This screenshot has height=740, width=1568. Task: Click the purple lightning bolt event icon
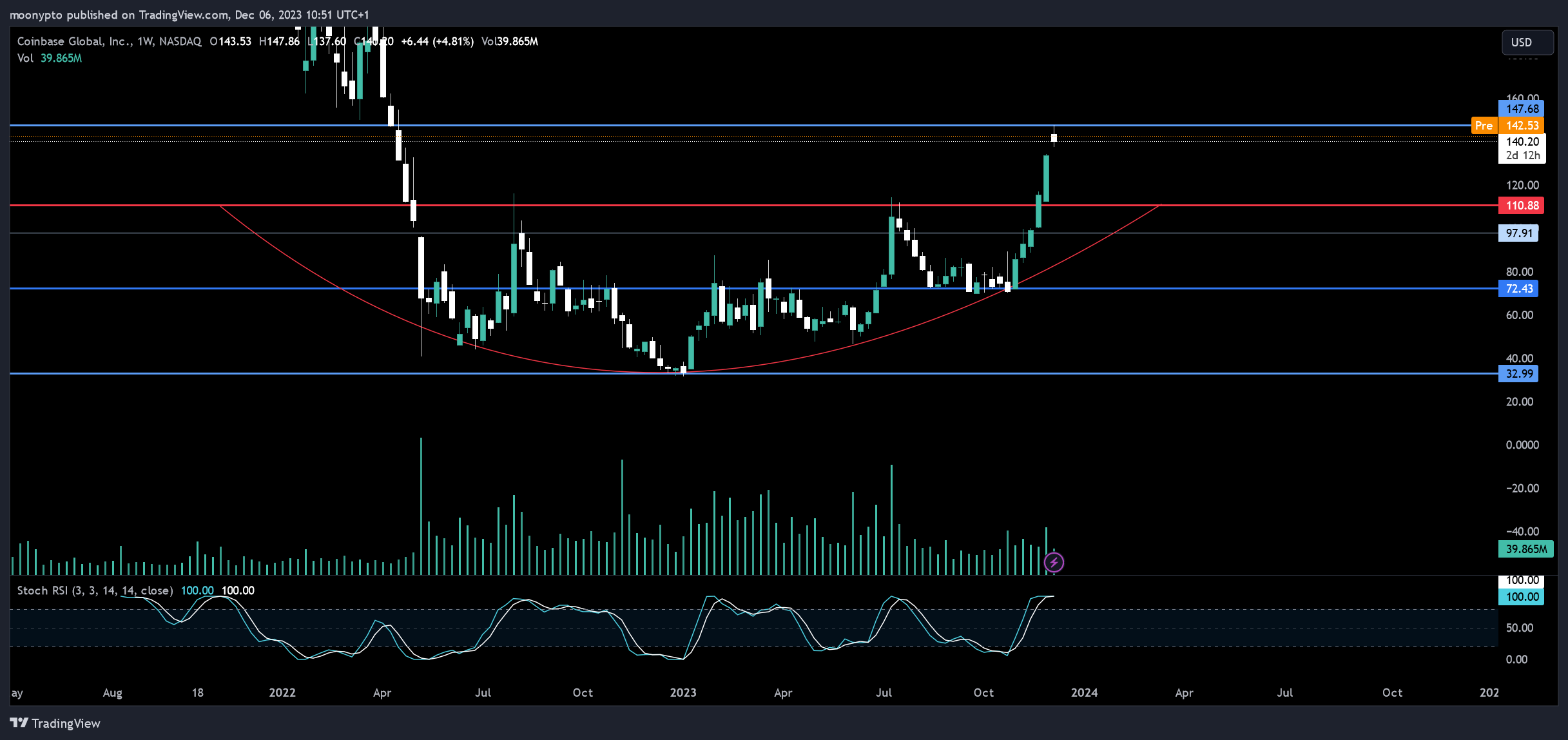(x=1054, y=562)
